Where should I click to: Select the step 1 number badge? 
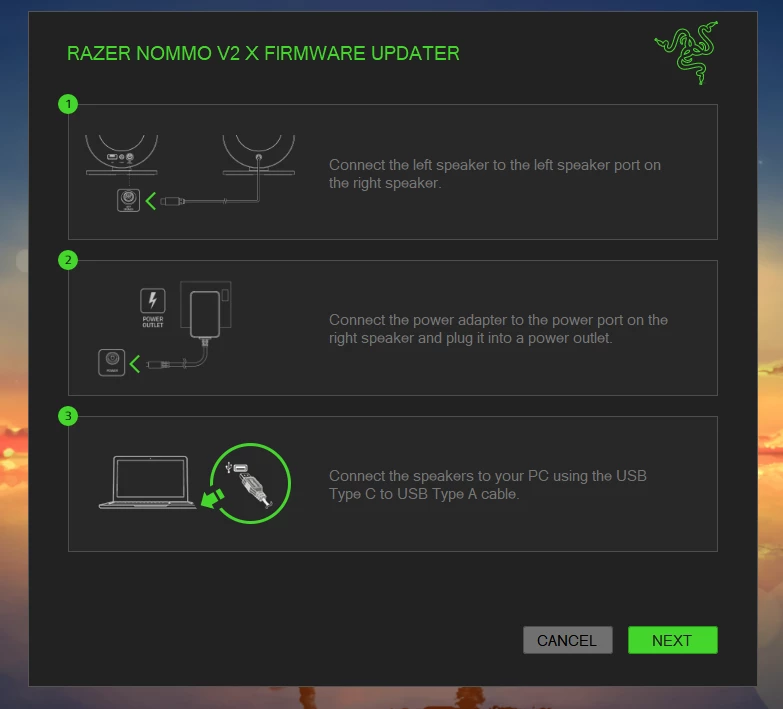[68, 104]
